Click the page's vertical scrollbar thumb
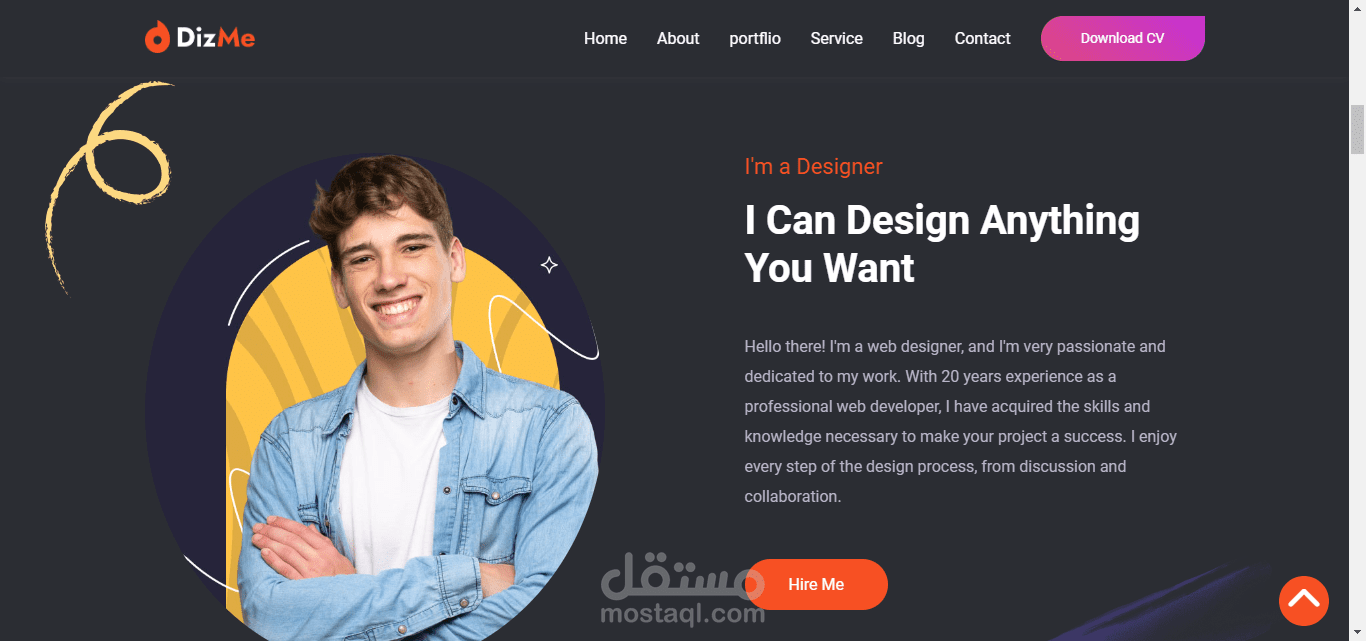The image size is (1366, 641). pyautogui.click(x=1357, y=129)
